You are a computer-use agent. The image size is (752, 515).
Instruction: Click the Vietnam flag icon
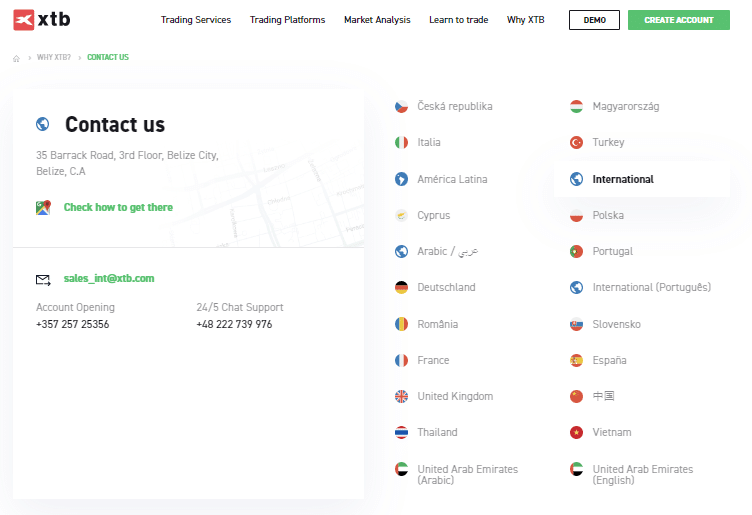tap(576, 433)
